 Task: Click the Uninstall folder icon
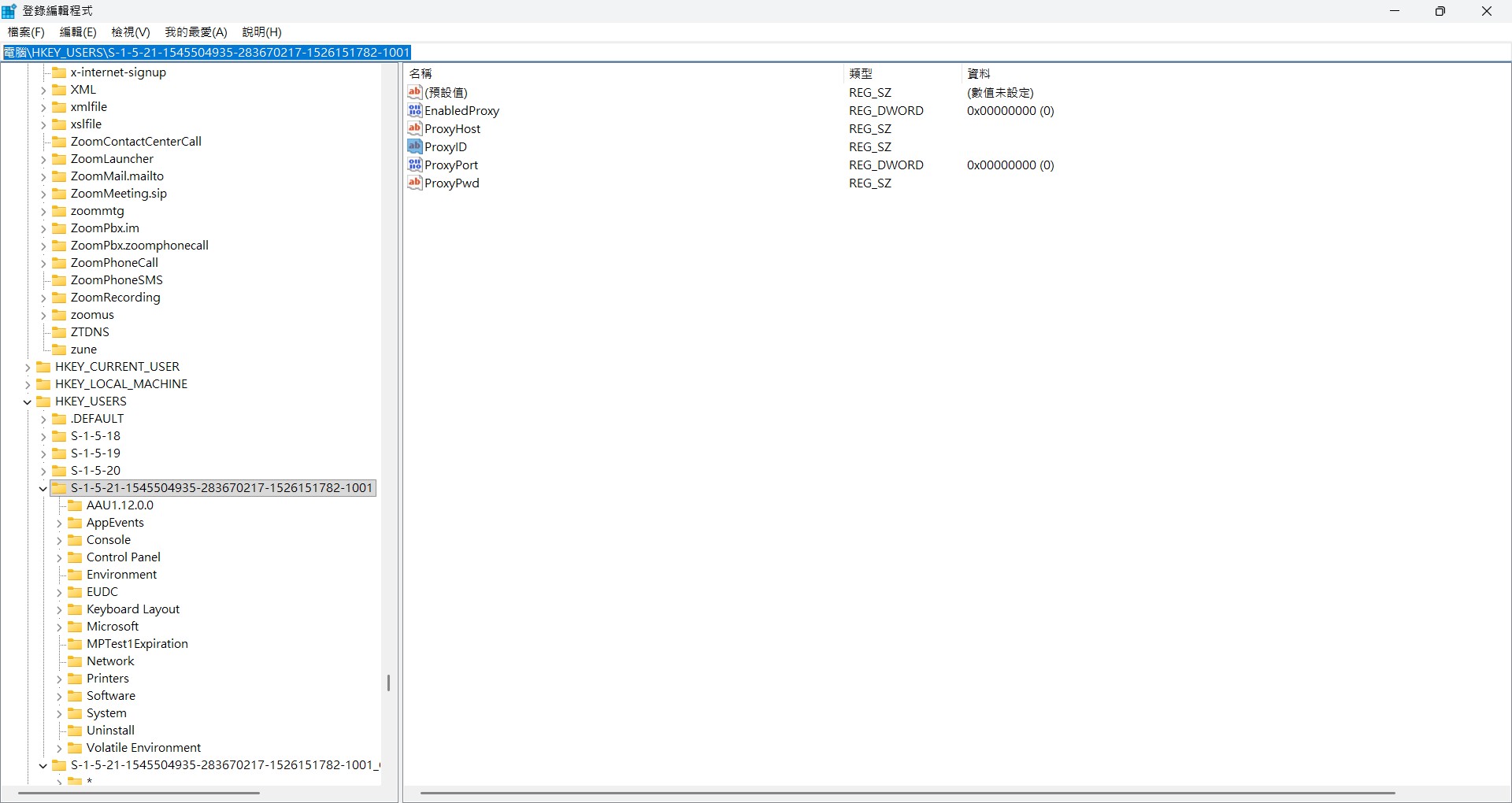pos(75,730)
